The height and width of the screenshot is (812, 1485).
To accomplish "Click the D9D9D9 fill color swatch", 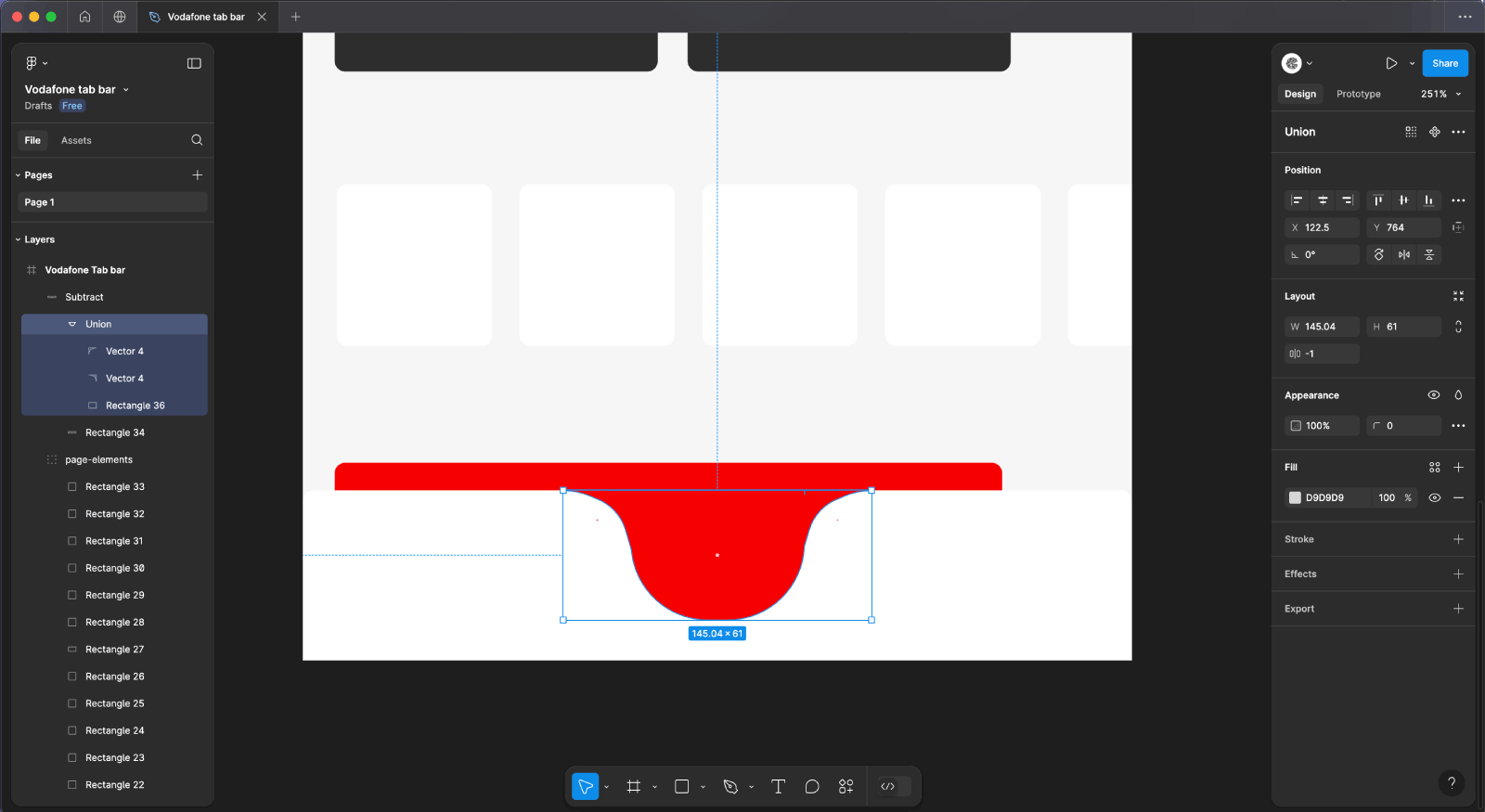I will (x=1295, y=497).
